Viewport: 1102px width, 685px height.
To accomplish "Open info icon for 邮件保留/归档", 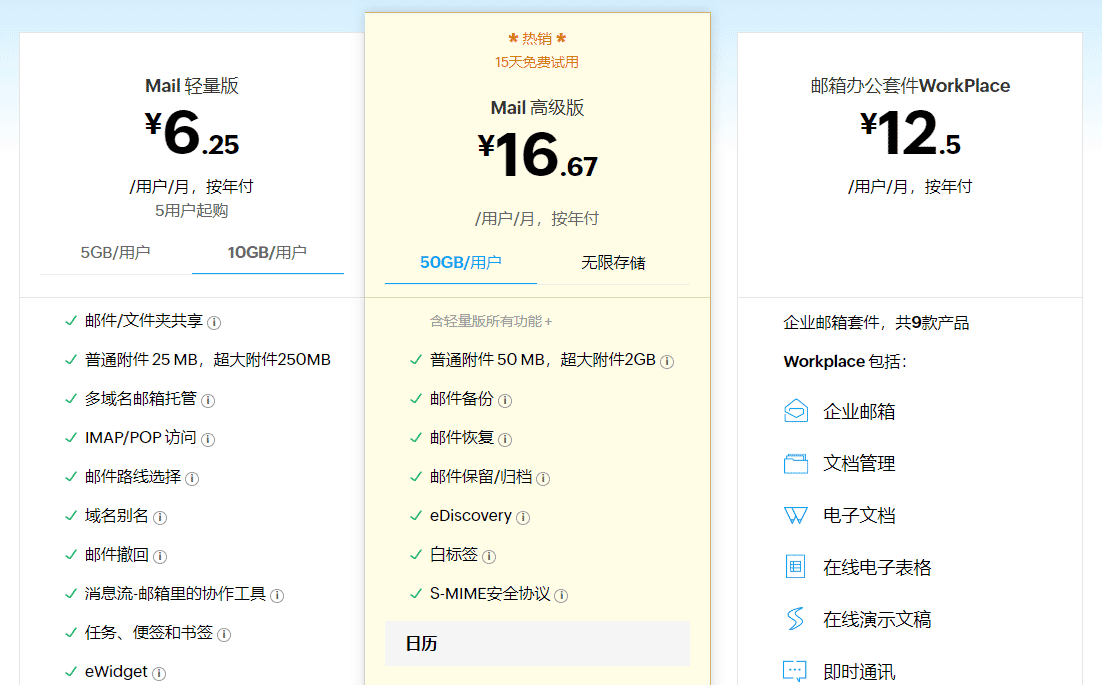I will pyautogui.click(x=543, y=478).
